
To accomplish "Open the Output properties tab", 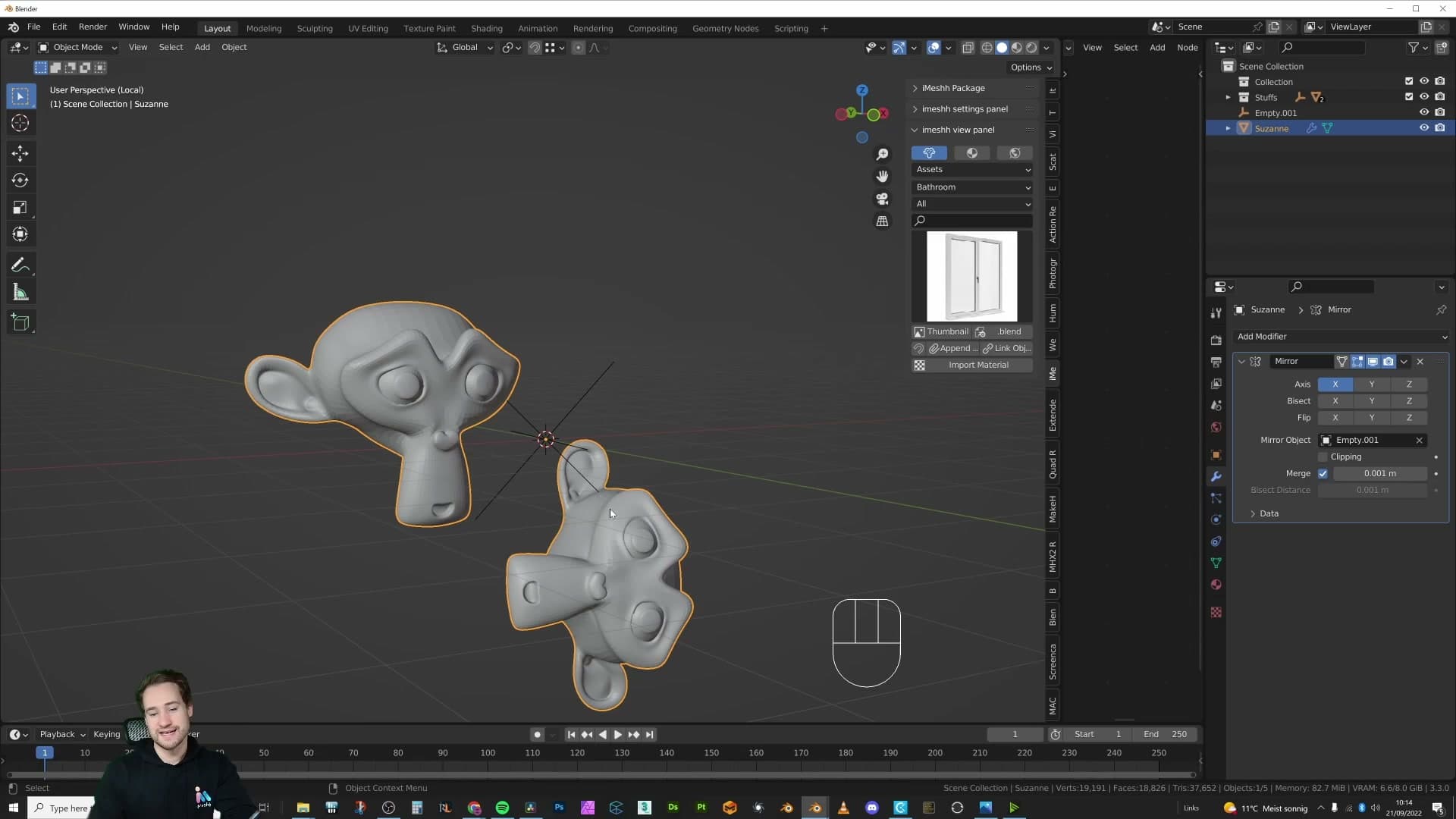I will [1216, 362].
